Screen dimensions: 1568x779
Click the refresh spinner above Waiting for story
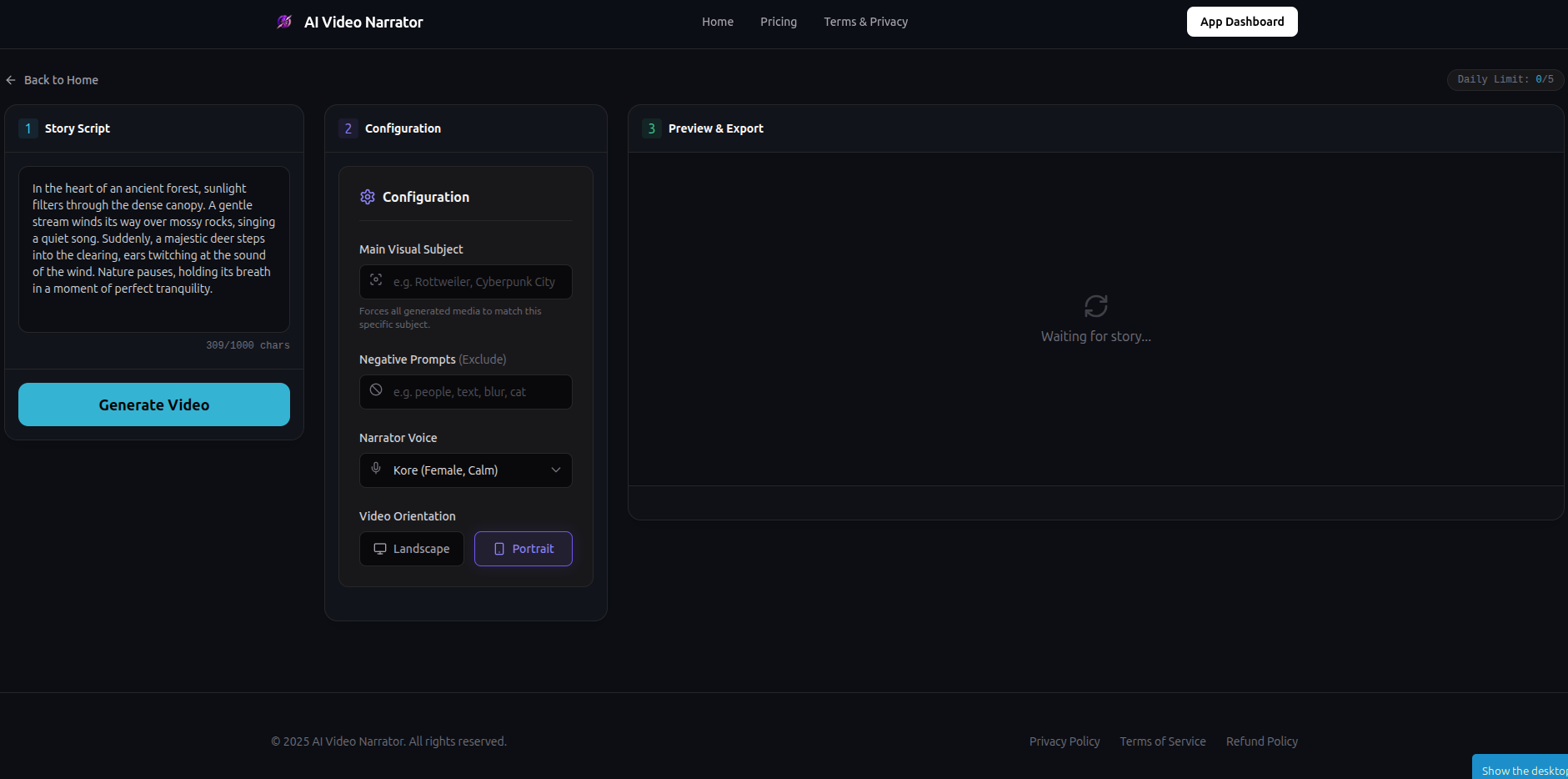(x=1095, y=305)
